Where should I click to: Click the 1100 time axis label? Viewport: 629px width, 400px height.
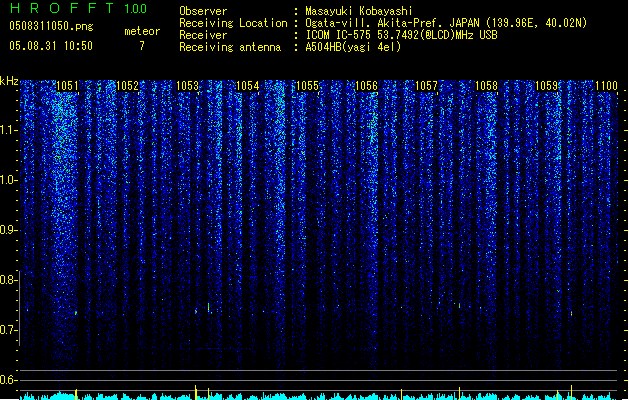click(x=606, y=86)
